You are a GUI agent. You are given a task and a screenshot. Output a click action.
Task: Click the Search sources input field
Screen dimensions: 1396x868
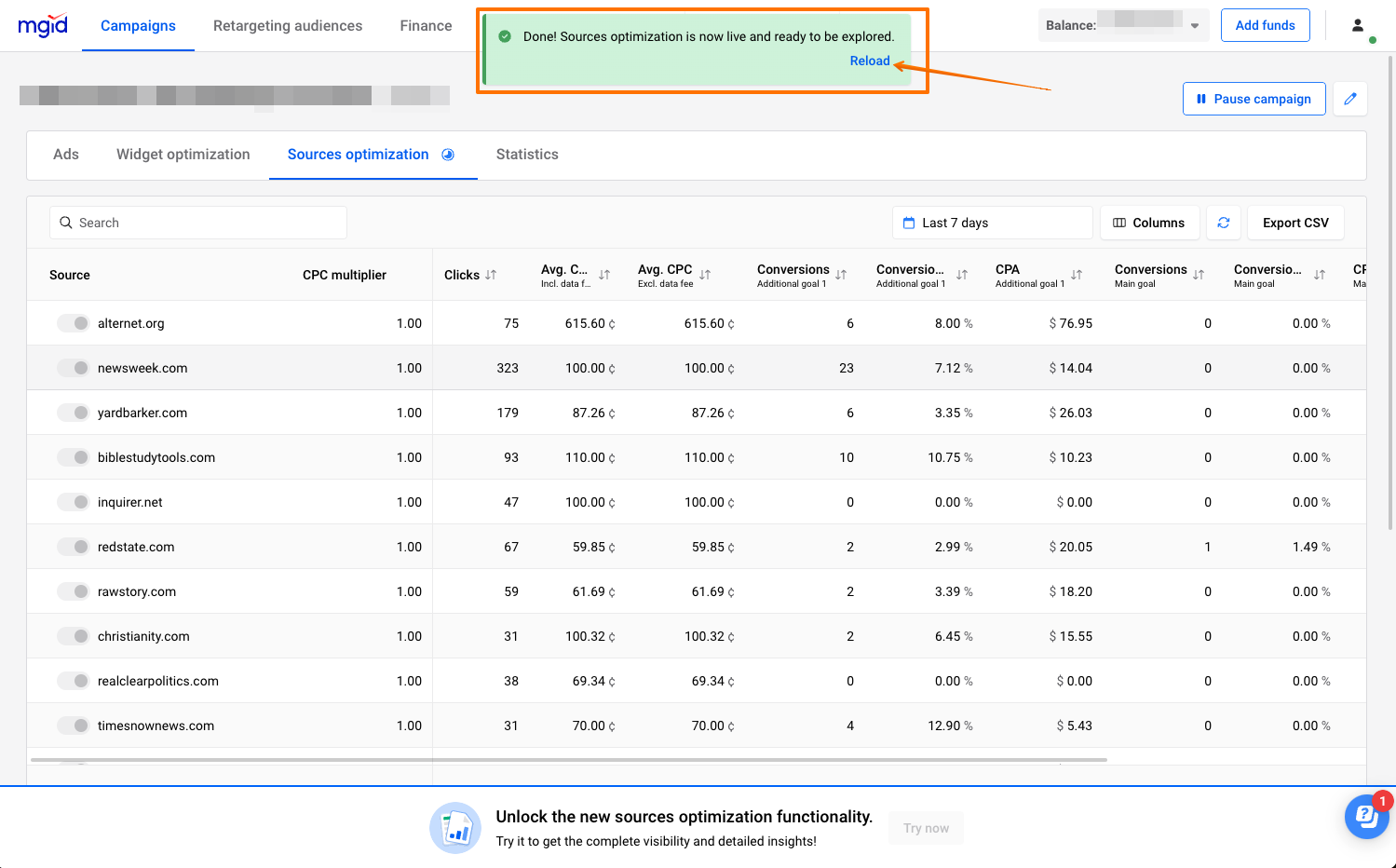198,223
